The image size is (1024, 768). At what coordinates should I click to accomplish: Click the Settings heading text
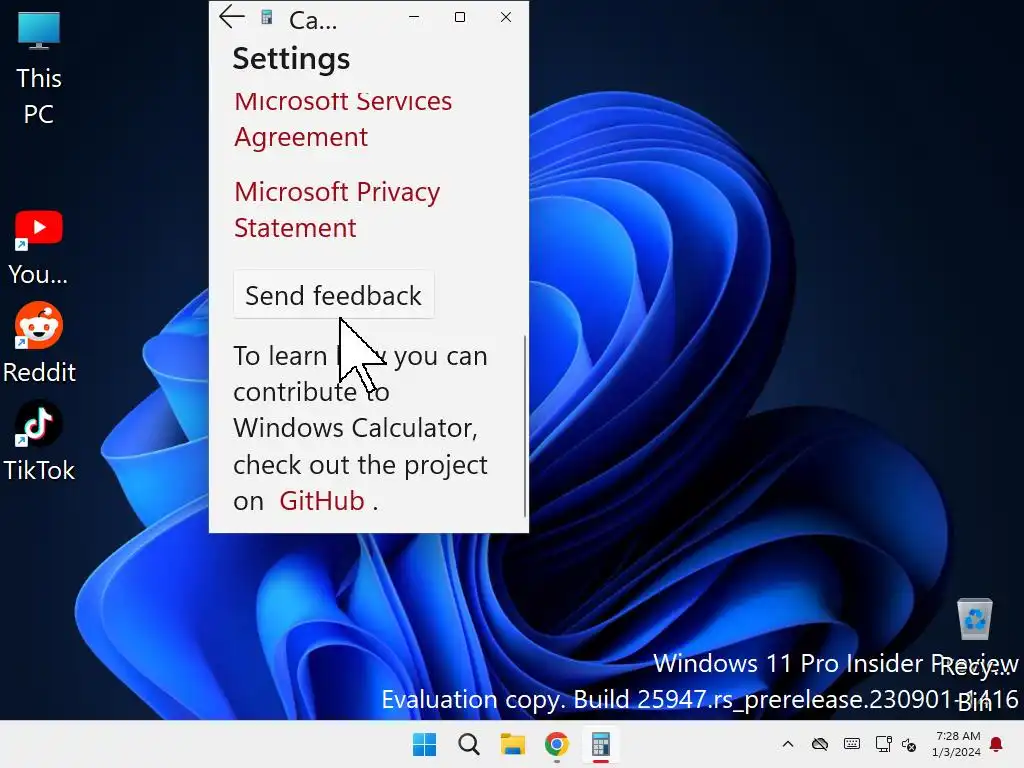coord(291,59)
